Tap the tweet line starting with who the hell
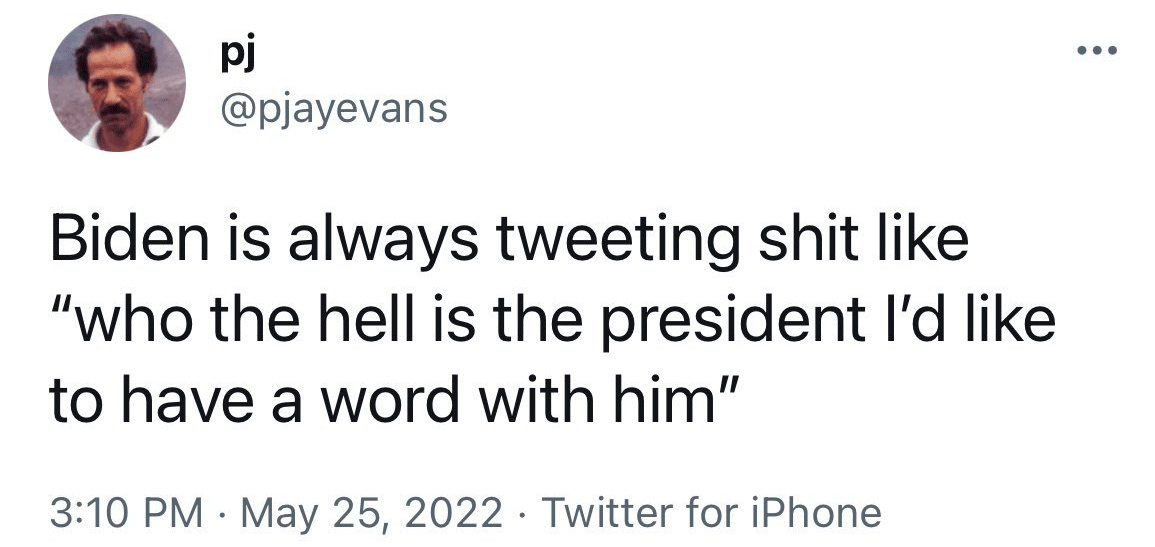The width and height of the screenshot is (1155, 547). point(552,324)
